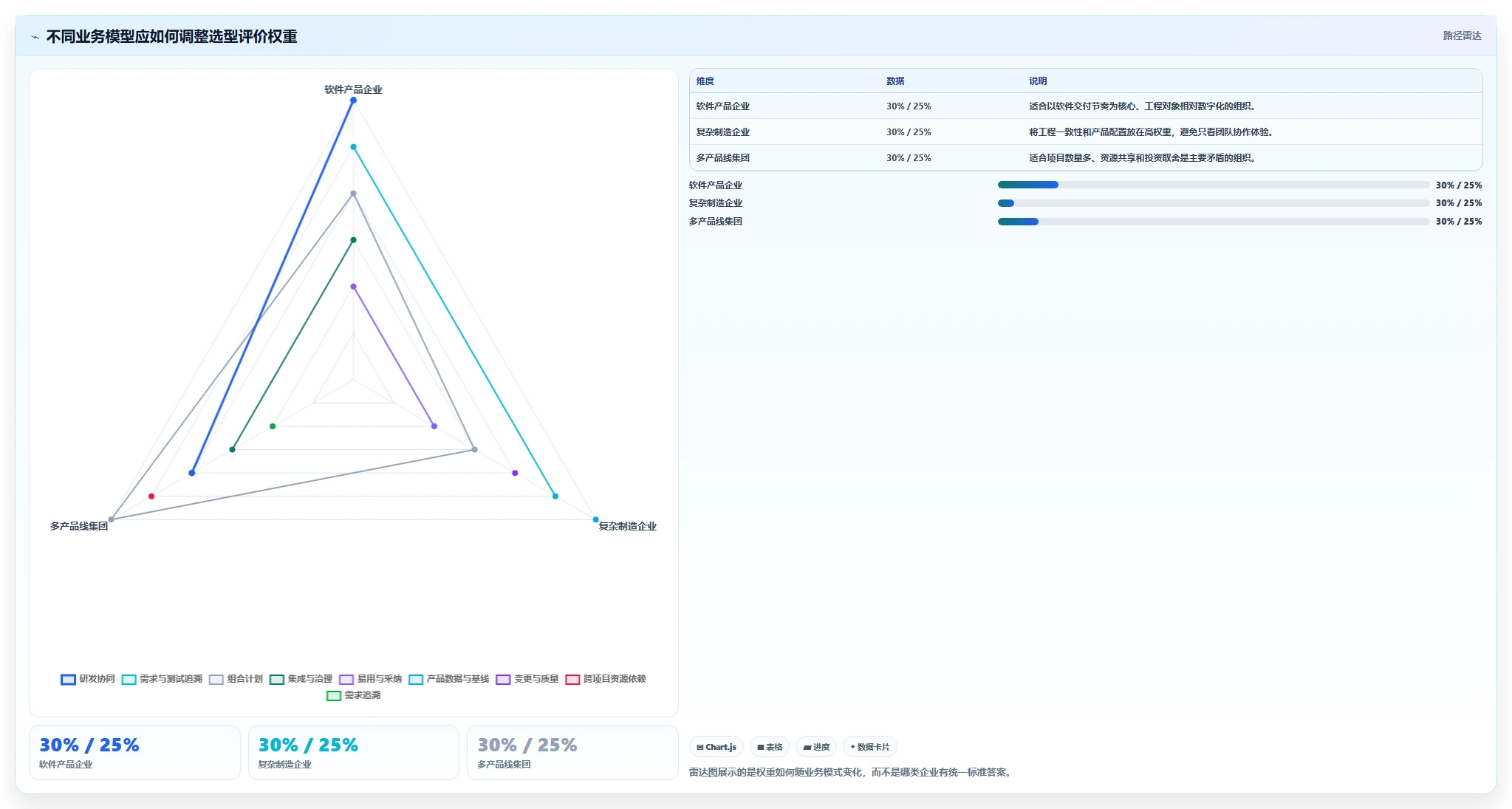Select the 复杂制造企业 progress bar
1512x809 pixels.
click(x=1214, y=203)
